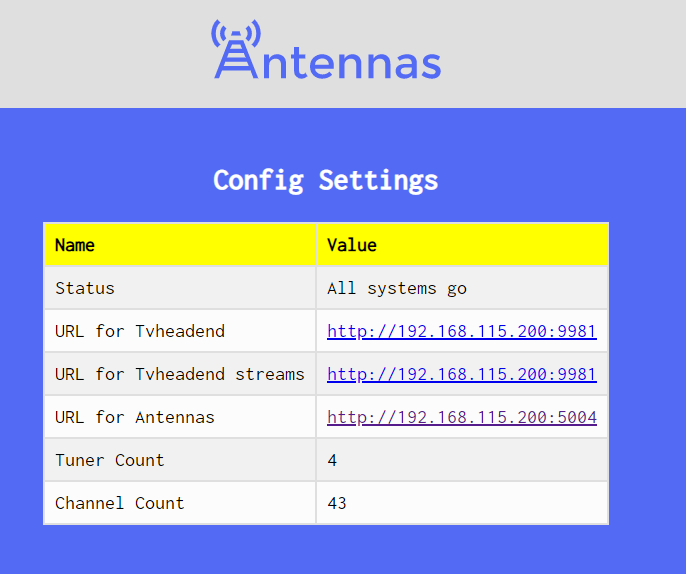Viewport: 686px width, 574px height.
Task: Open the URL for Tvheadend link
Action: (x=462, y=331)
